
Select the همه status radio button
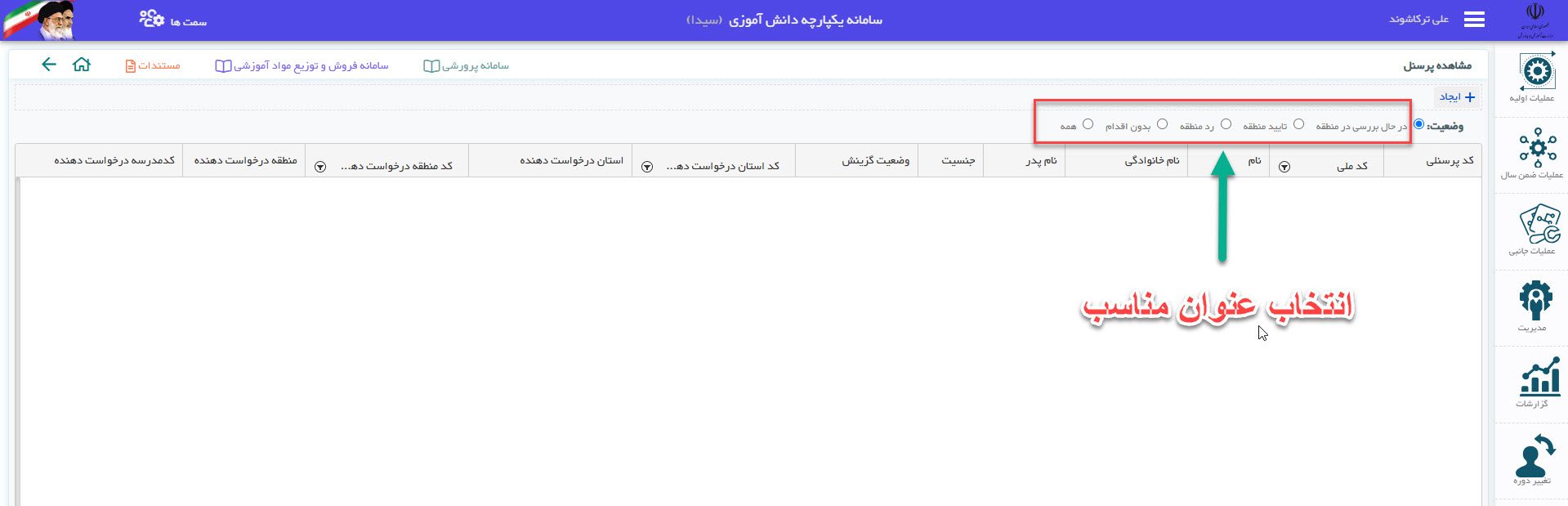click(1088, 124)
